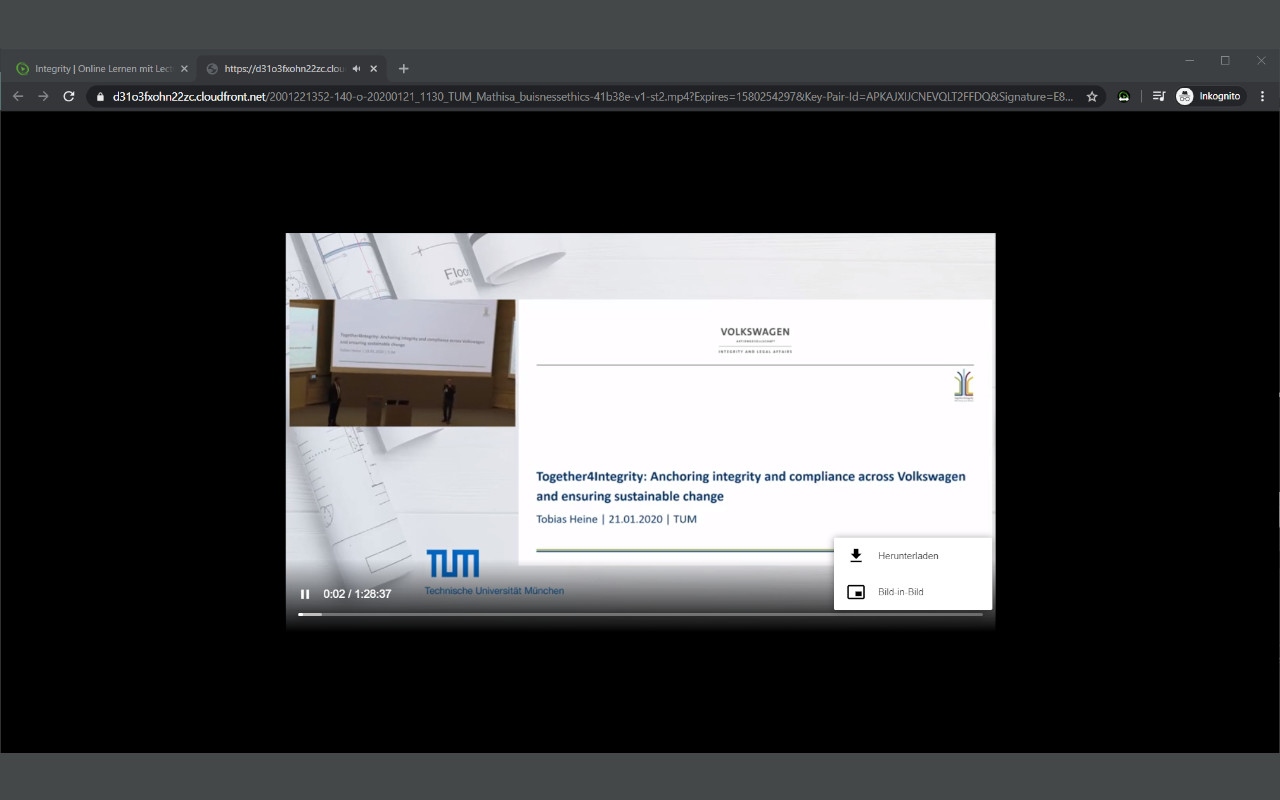This screenshot has width=1280, height=800.
Task: Select the cloudfront video tab
Action: click(285, 69)
